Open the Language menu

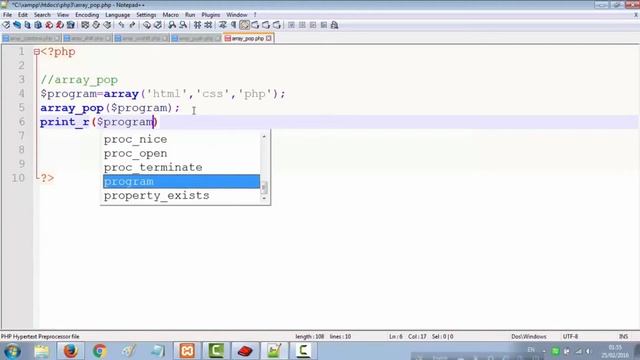pos(118,15)
